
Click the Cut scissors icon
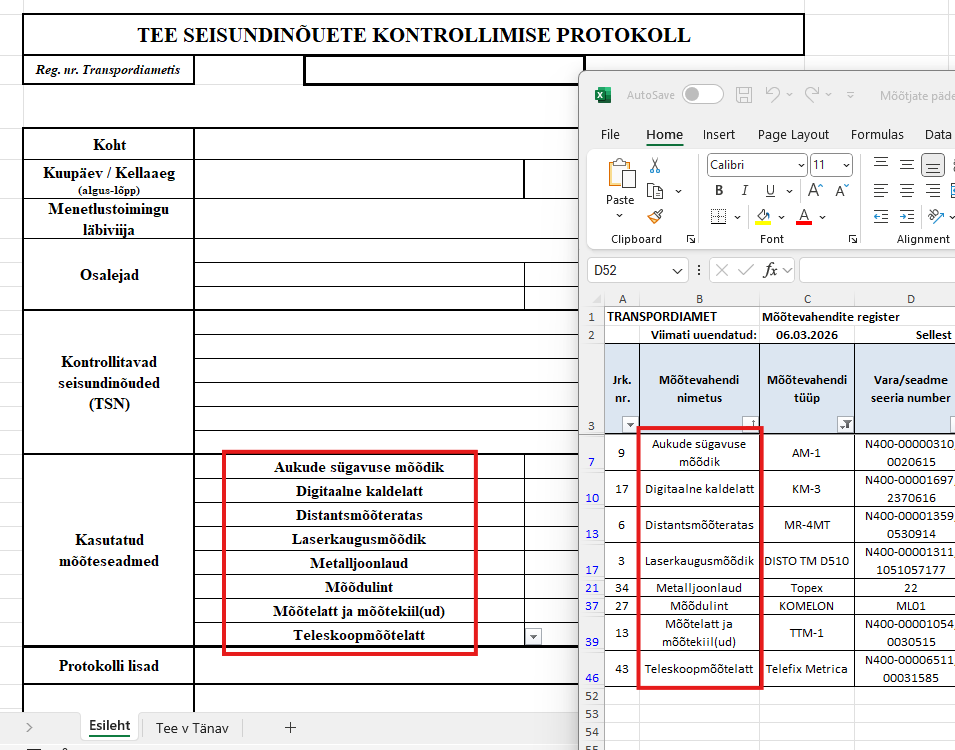[655, 165]
